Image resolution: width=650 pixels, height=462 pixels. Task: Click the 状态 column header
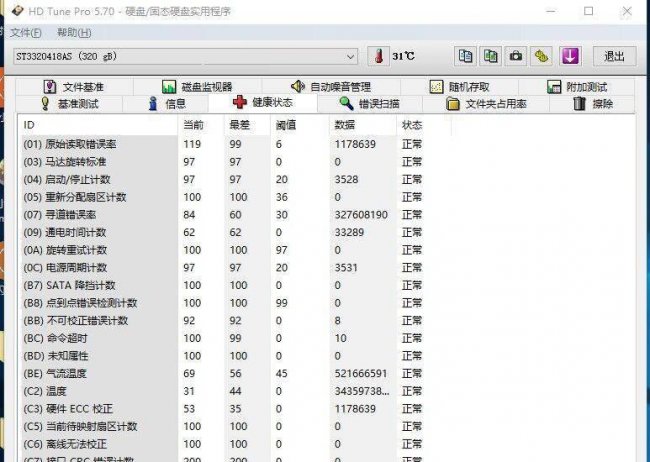(424, 125)
